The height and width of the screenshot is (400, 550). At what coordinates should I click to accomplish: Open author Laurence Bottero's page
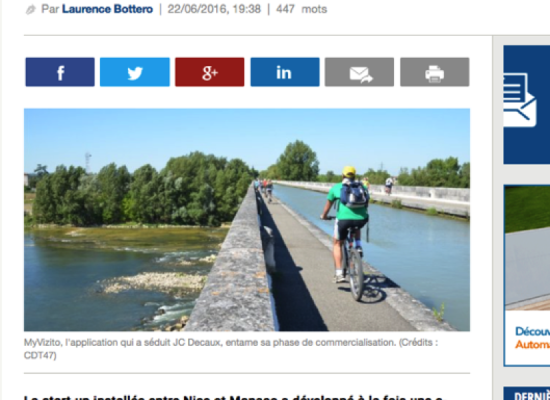point(107,9)
